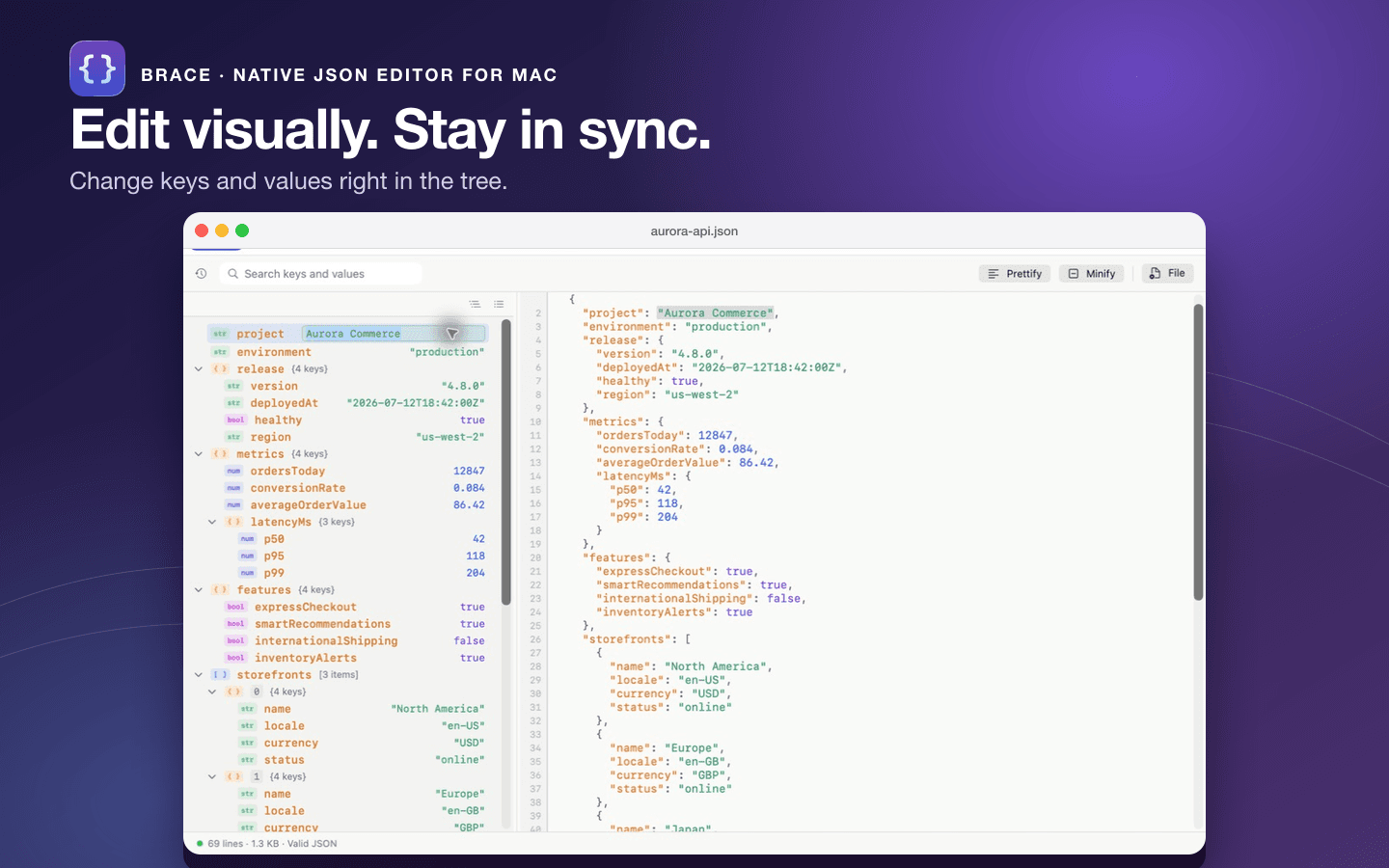Click the "production" value in tree

coord(448,352)
